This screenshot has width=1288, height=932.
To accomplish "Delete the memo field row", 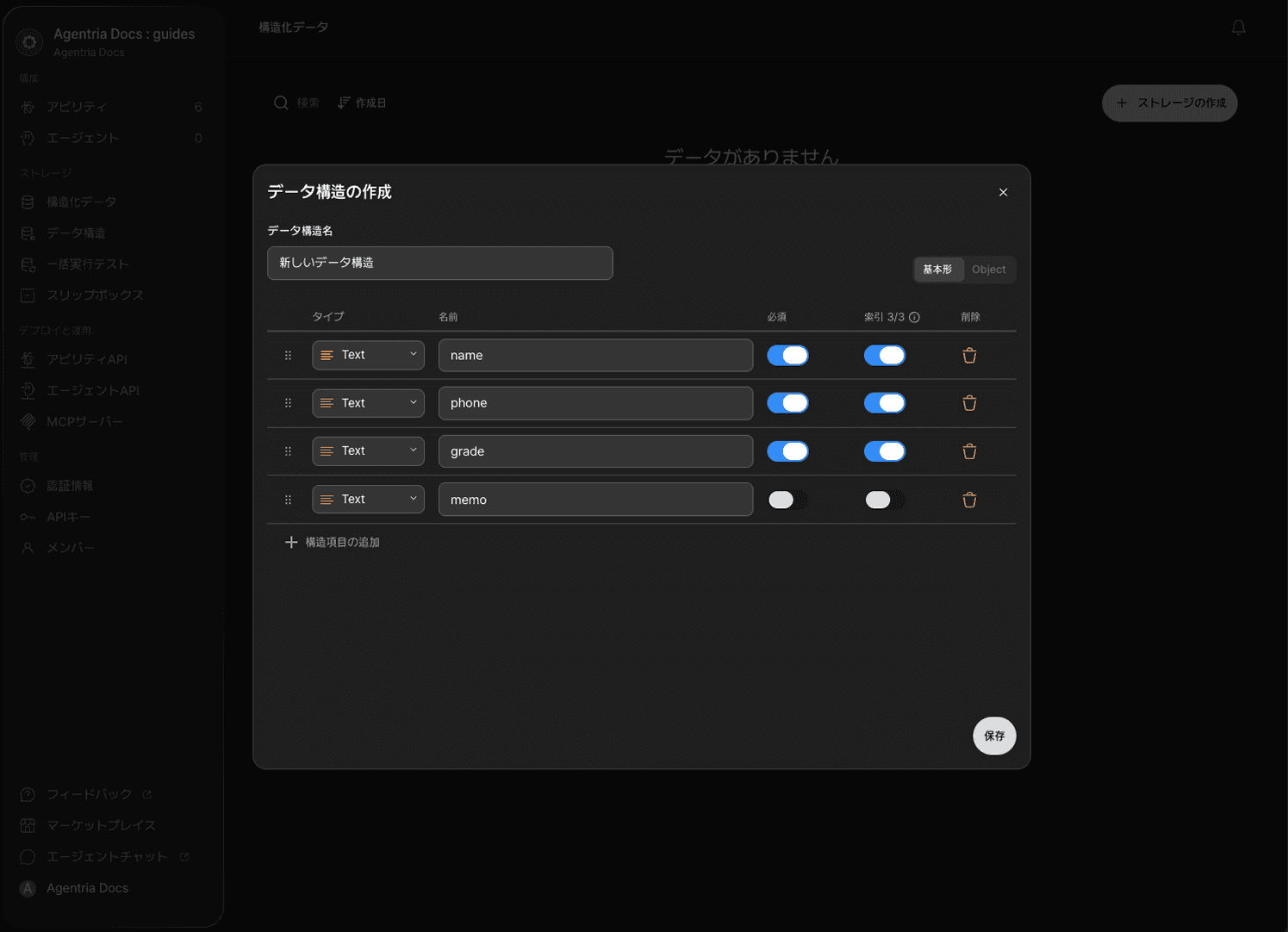I will tap(969, 500).
